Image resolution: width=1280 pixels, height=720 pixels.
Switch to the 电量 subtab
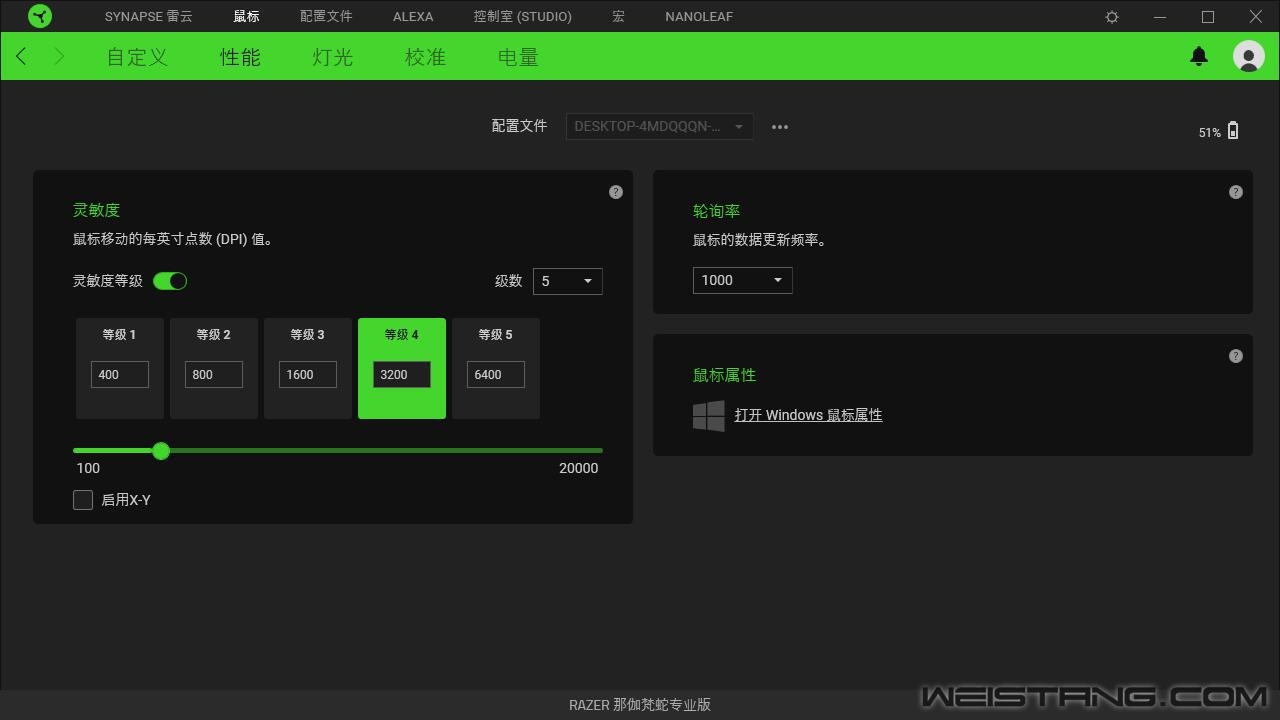click(x=518, y=57)
